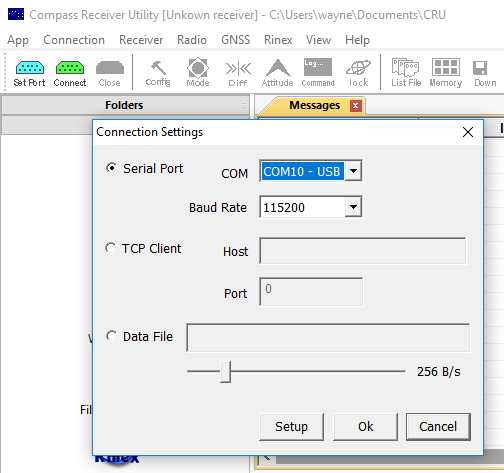Open the List File toolbar icon
This screenshot has height=473, width=504.
point(406,73)
